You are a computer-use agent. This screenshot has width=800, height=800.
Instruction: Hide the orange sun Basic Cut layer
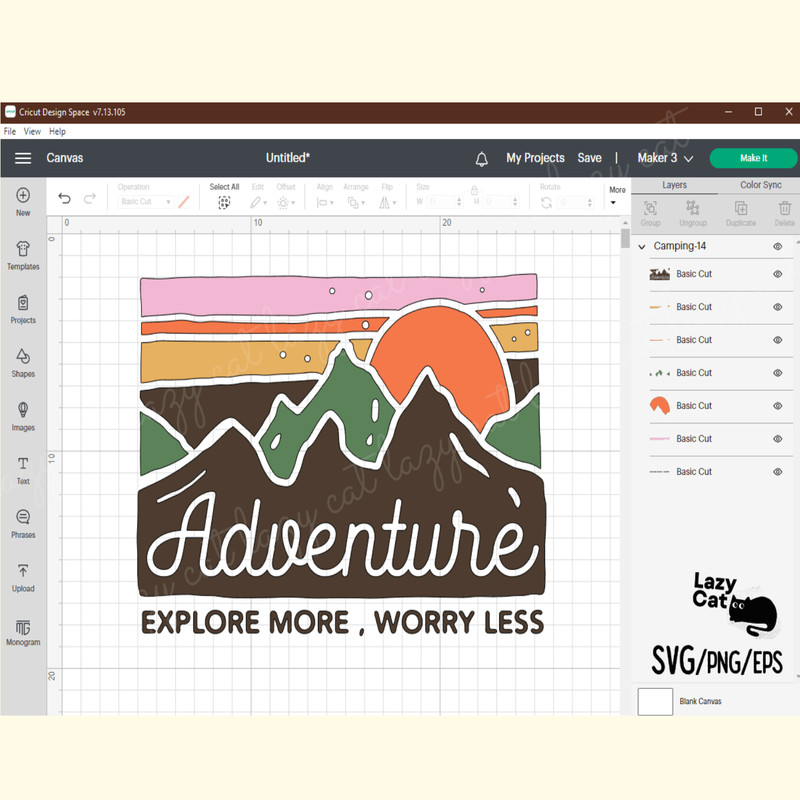point(777,405)
